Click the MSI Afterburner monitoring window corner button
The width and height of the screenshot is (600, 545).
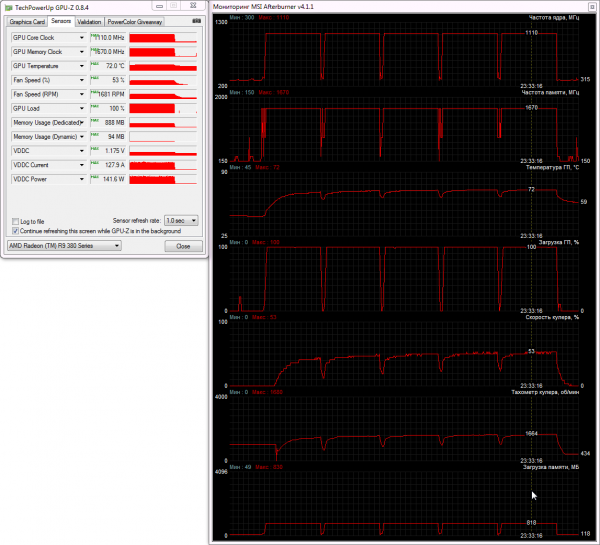(592, 7)
